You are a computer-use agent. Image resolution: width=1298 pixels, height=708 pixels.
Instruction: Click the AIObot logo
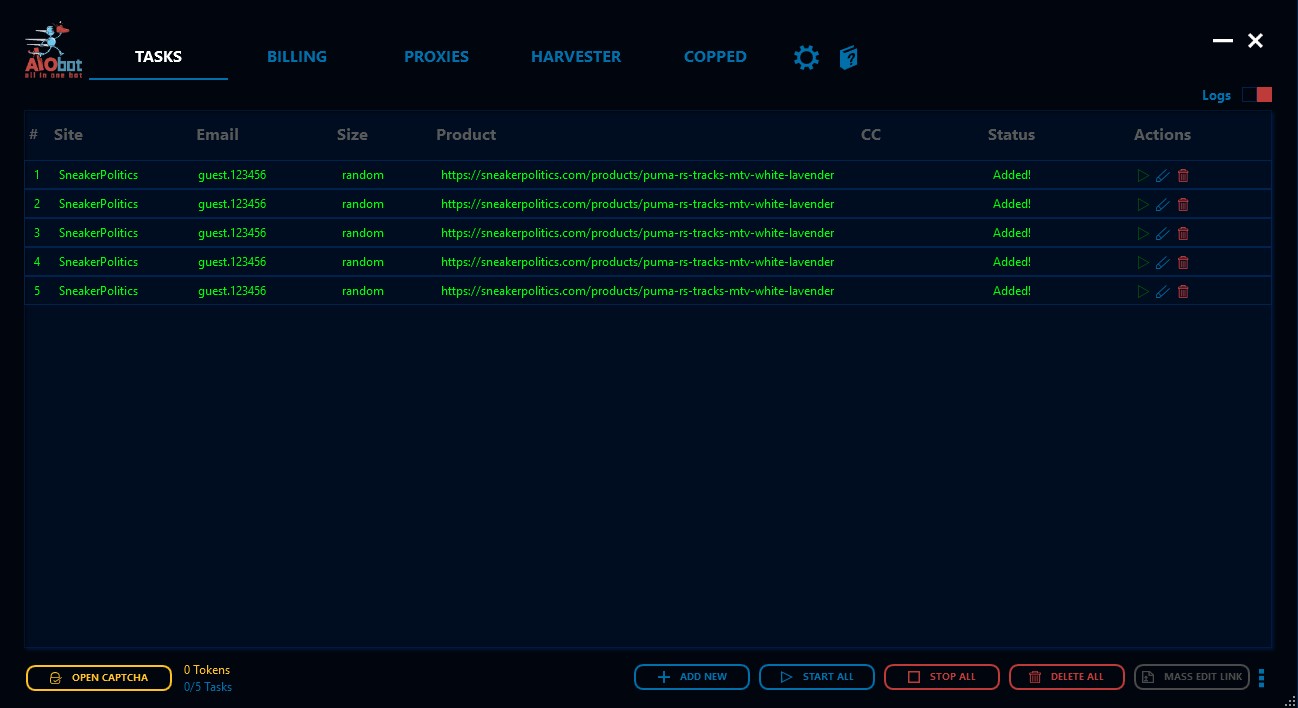(53, 51)
